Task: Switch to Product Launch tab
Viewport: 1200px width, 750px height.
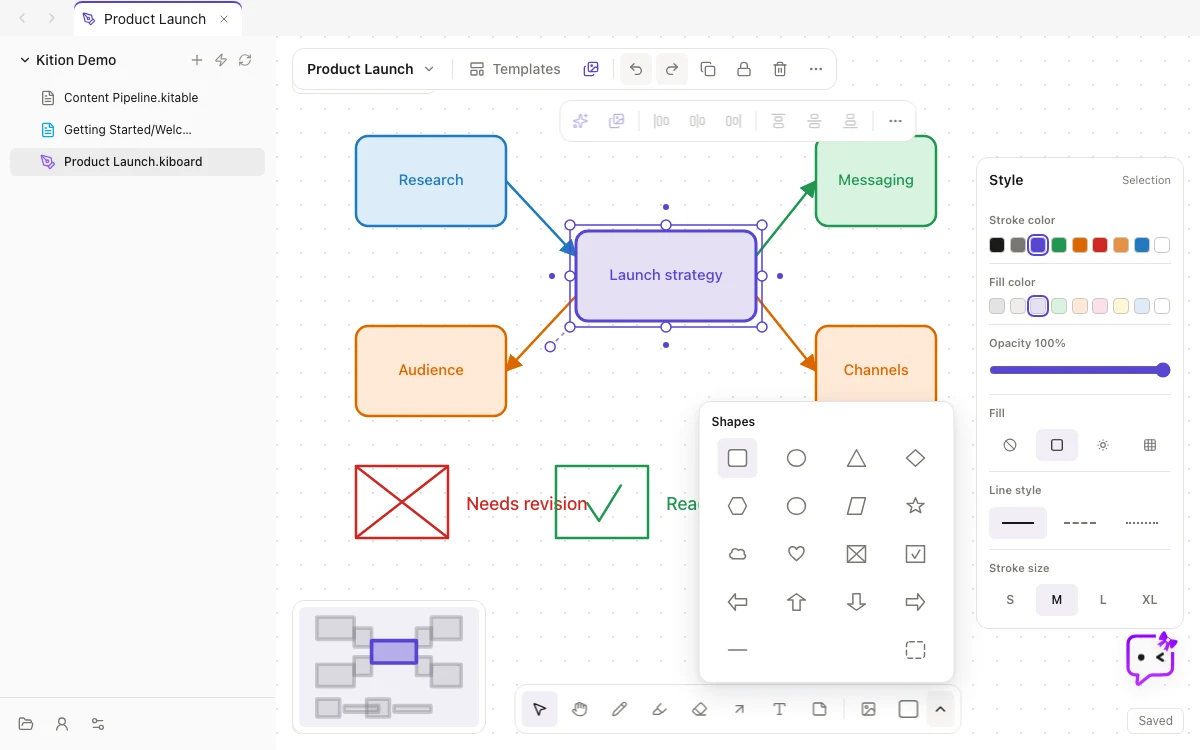Action: point(155,19)
